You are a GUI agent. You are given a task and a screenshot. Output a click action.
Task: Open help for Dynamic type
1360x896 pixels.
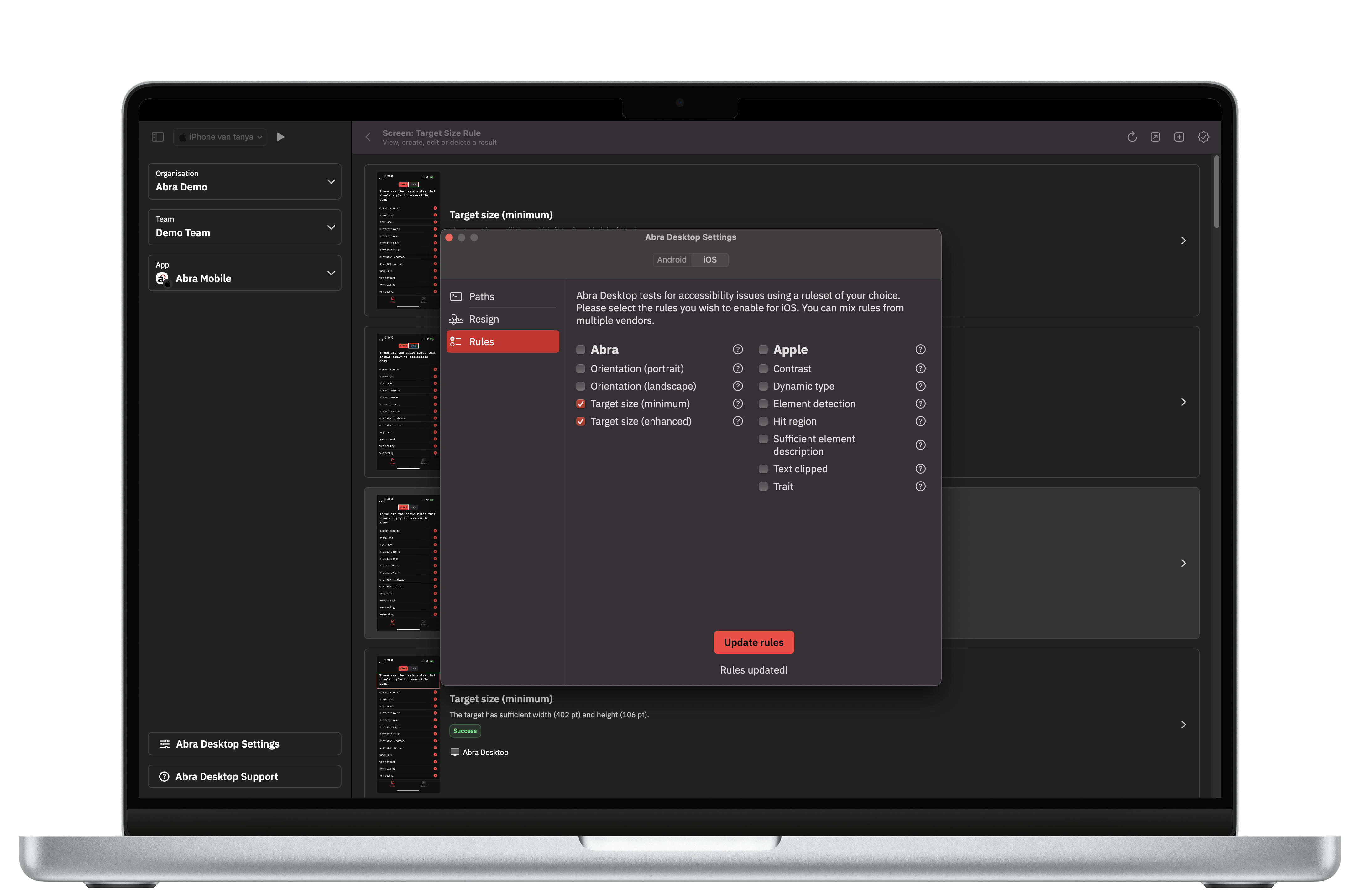921,386
